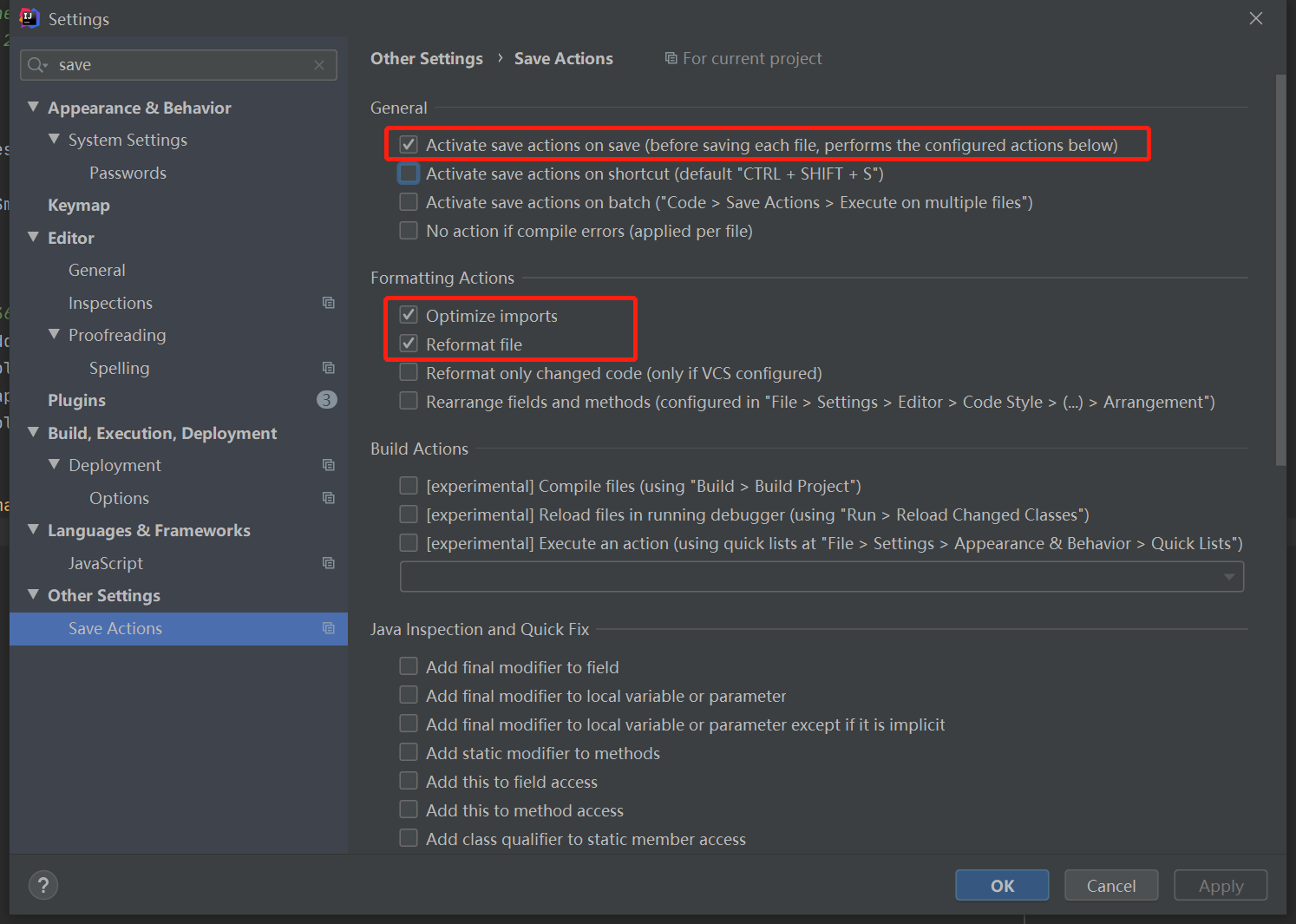Select Spelling under Proofreading

coord(119,368)
